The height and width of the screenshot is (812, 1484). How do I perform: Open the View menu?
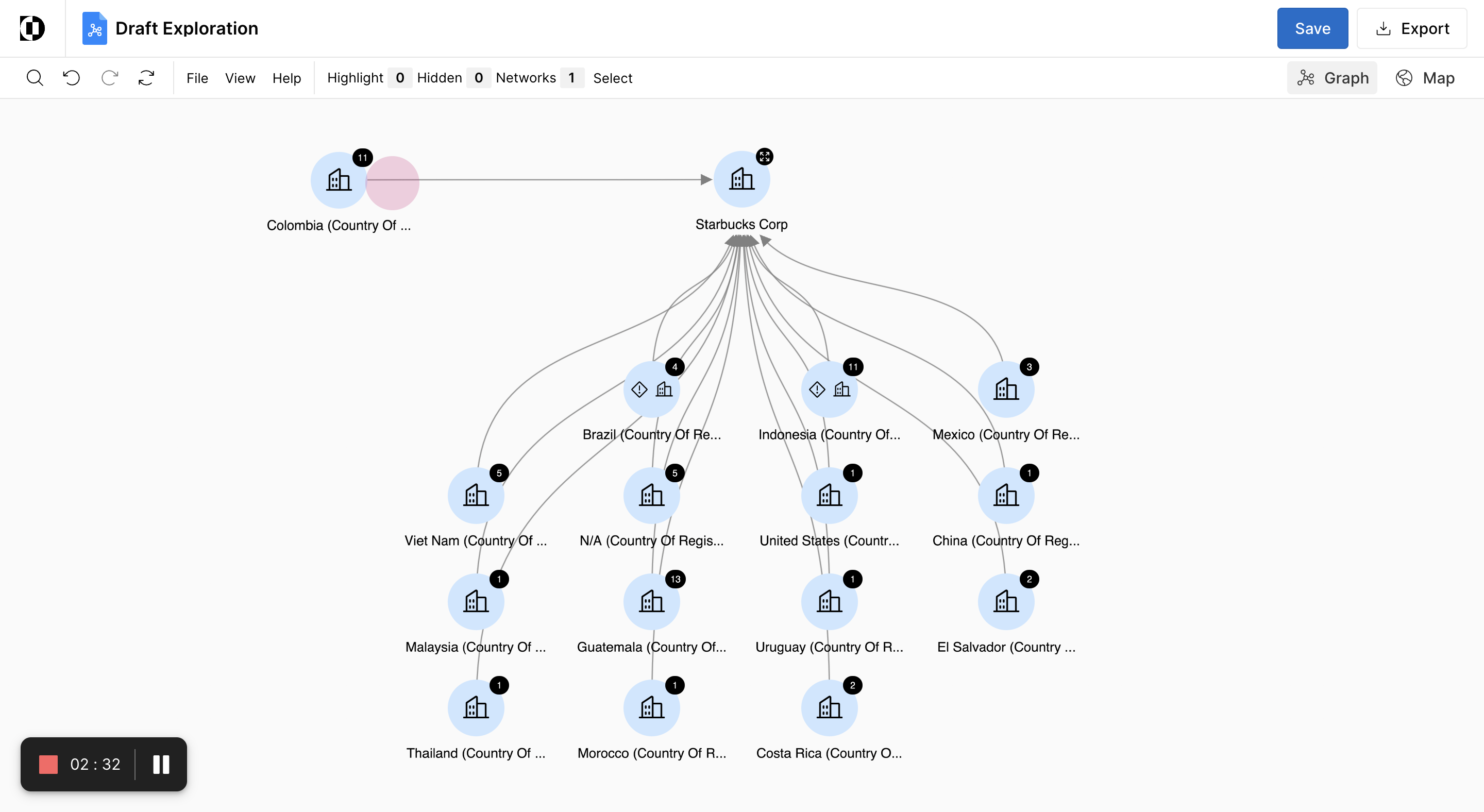[240, 78]
